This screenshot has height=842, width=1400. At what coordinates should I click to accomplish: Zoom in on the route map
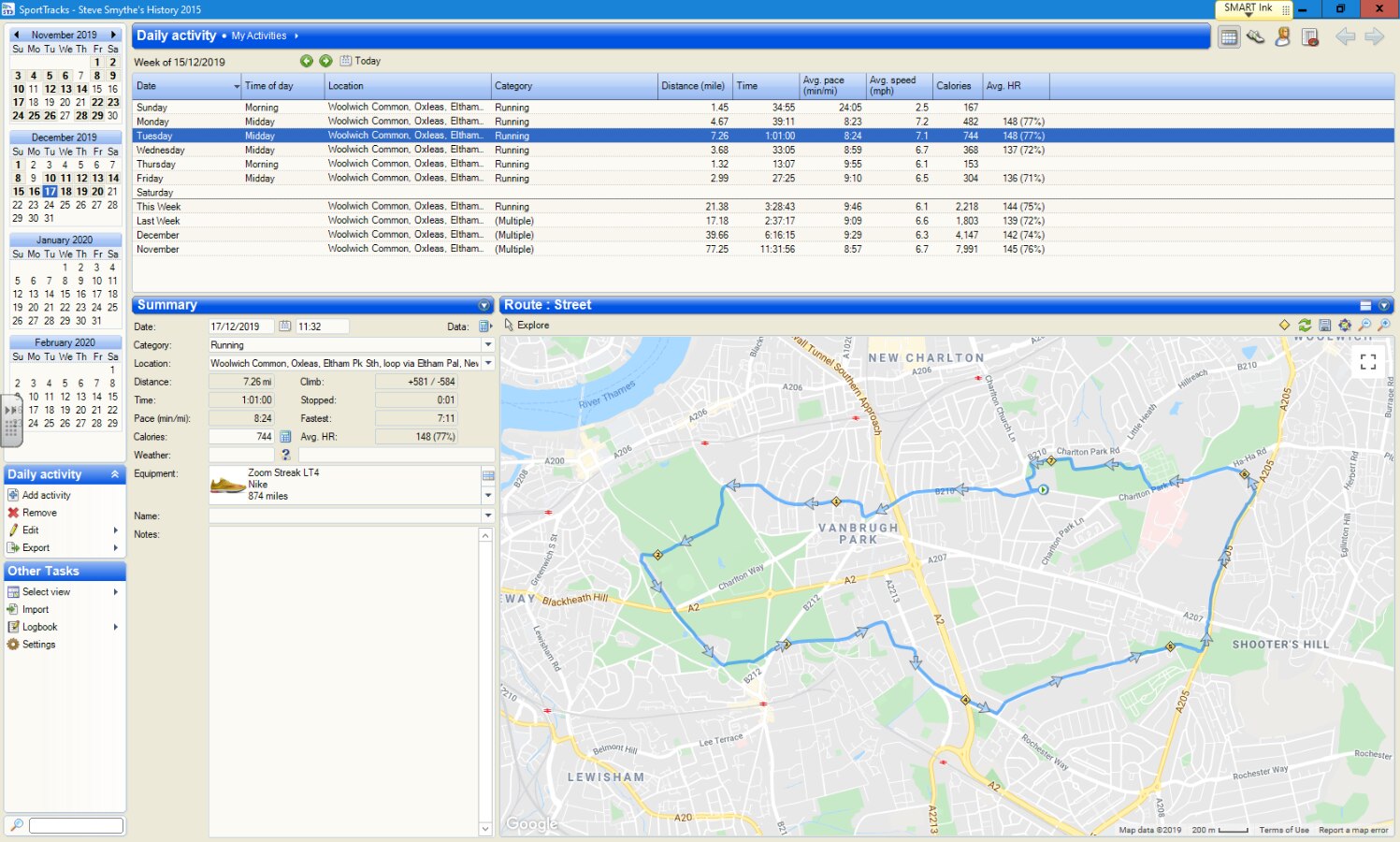point(1384,325)
